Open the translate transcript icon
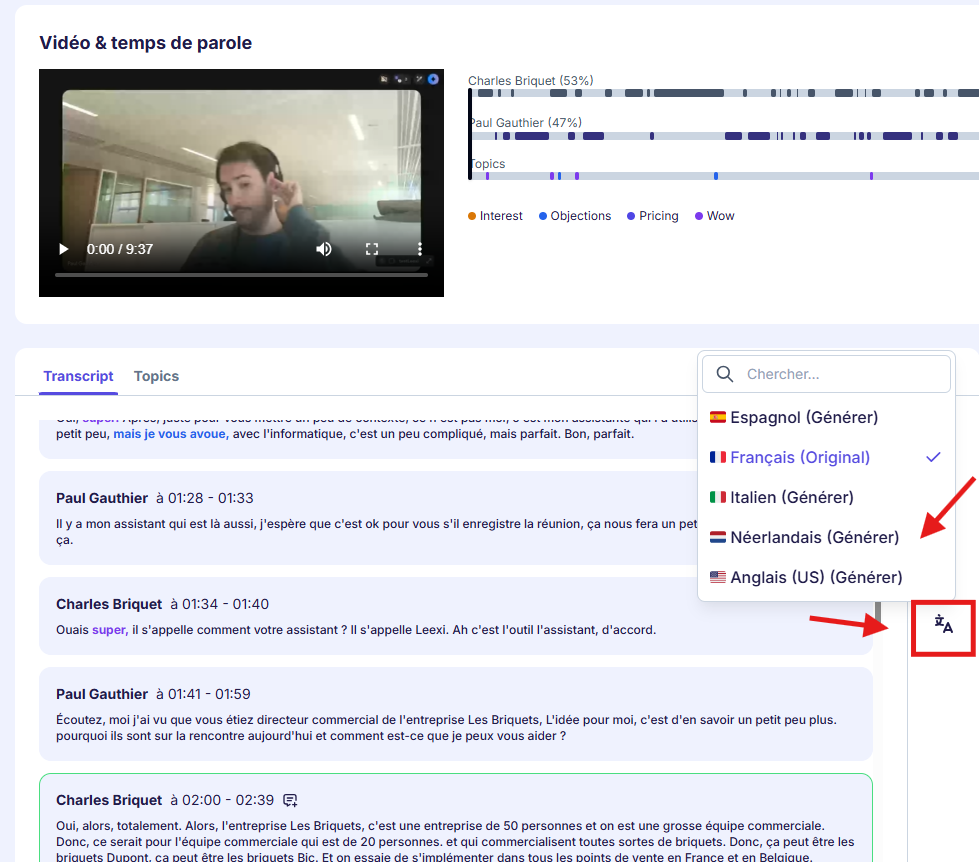979x862 pixels. pos(943,624)
